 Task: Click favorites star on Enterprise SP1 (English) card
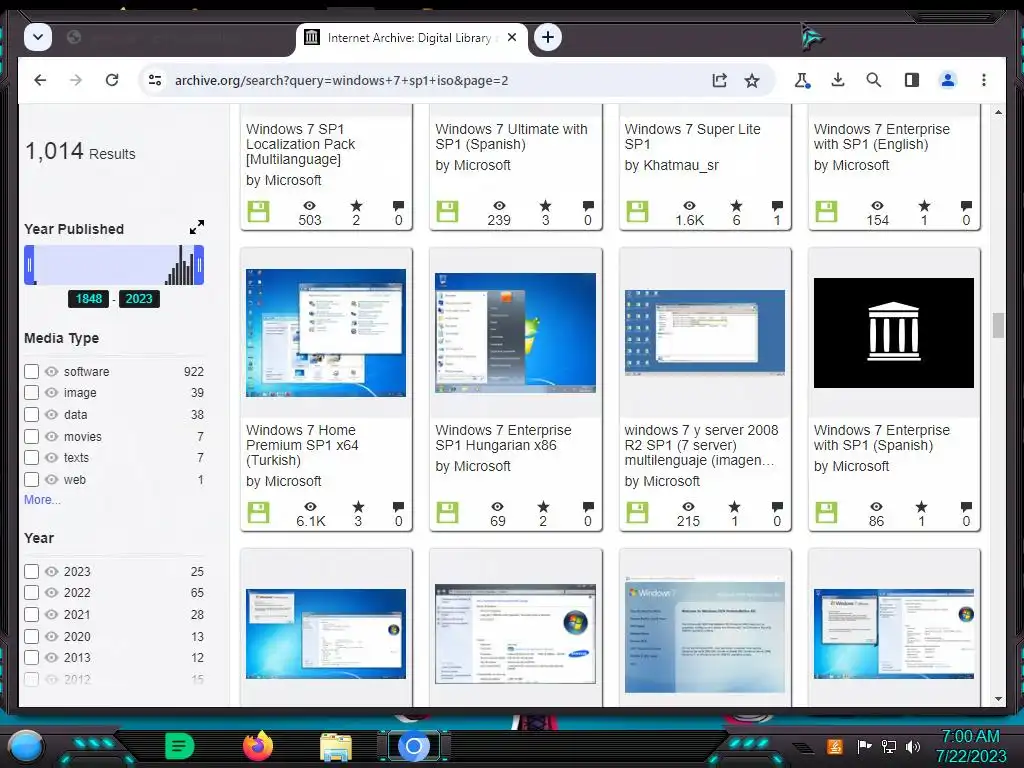924,206
